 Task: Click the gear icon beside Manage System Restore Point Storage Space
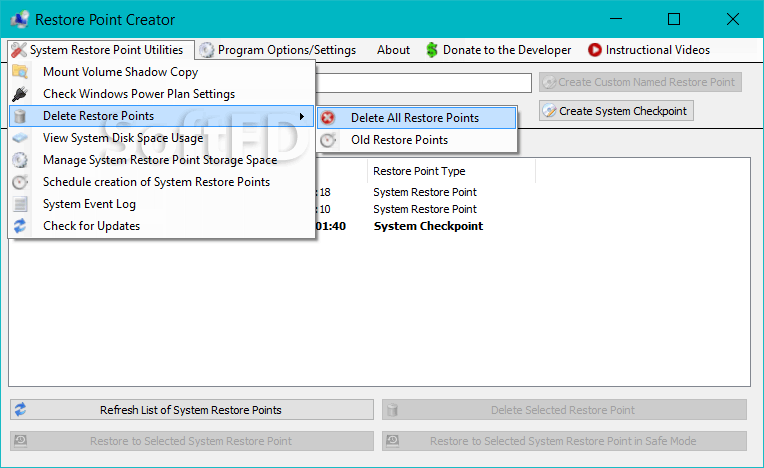[20, 160]
